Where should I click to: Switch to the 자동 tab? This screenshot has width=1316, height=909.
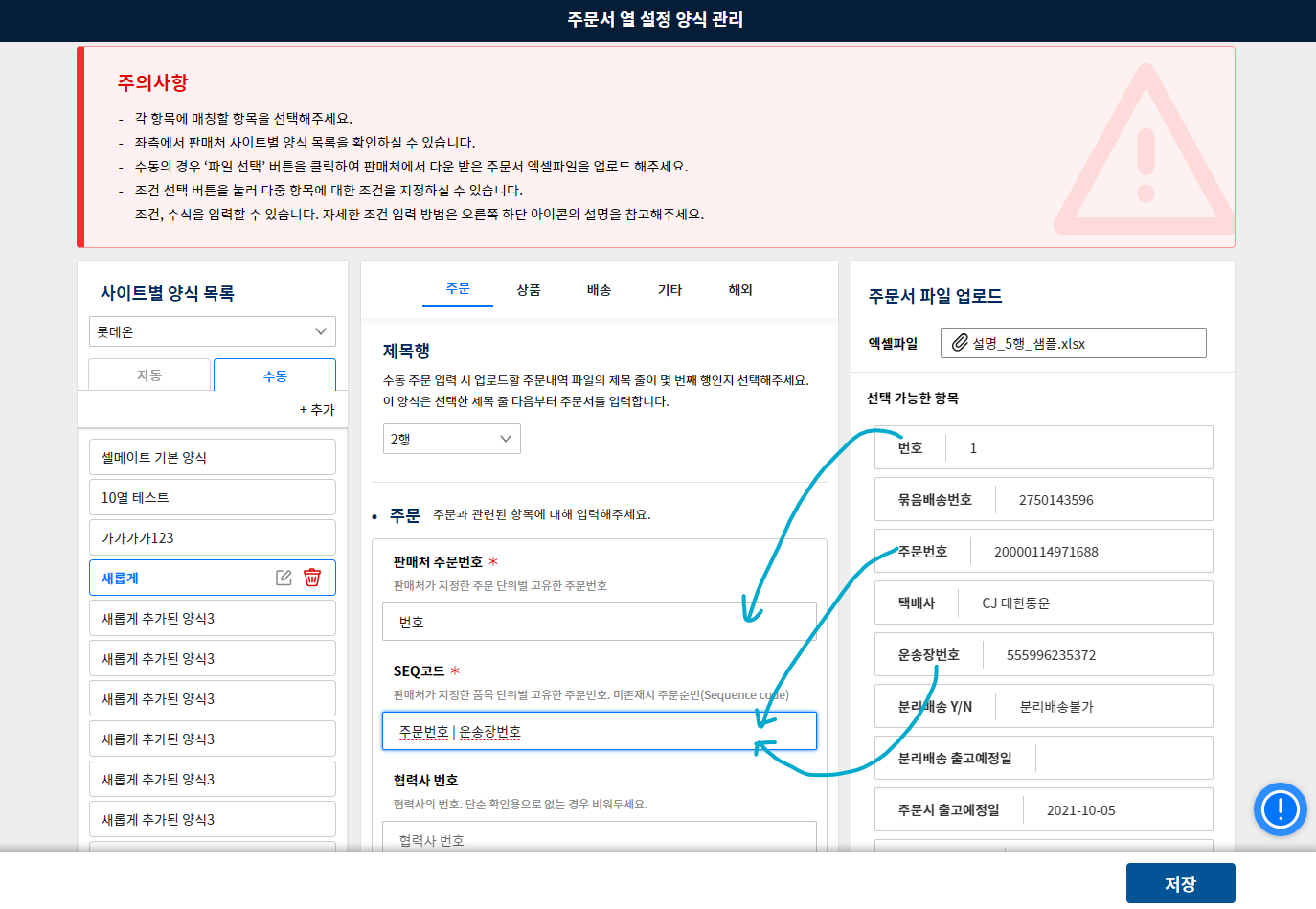(149, 375)
